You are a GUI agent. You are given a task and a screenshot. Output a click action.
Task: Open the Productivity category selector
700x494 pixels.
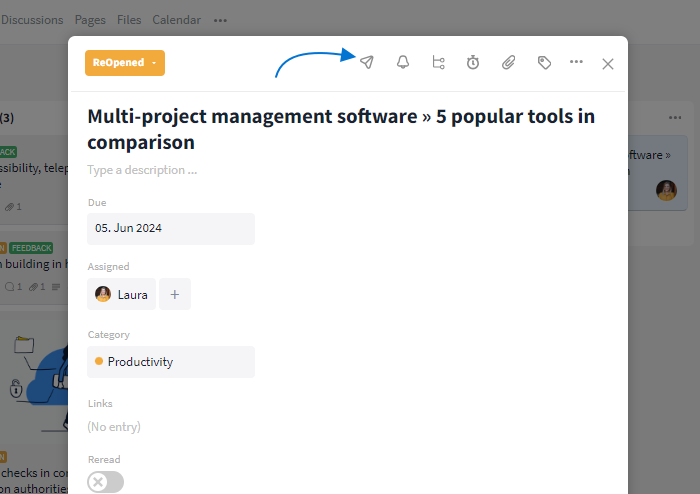tap(171, 362)
